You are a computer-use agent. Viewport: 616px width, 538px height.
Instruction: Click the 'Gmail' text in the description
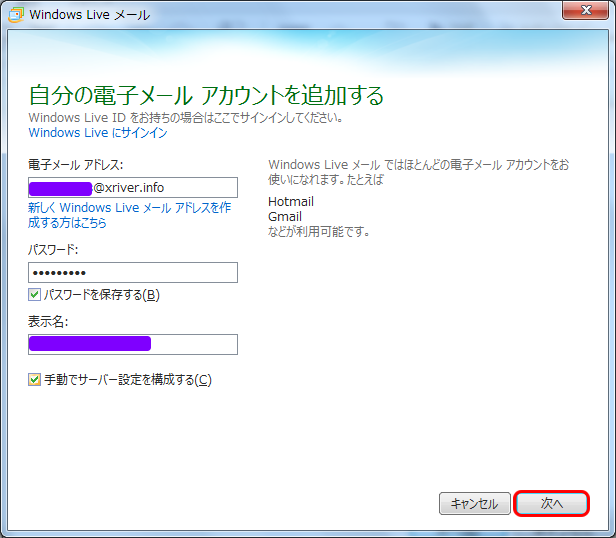click(285, 217)
